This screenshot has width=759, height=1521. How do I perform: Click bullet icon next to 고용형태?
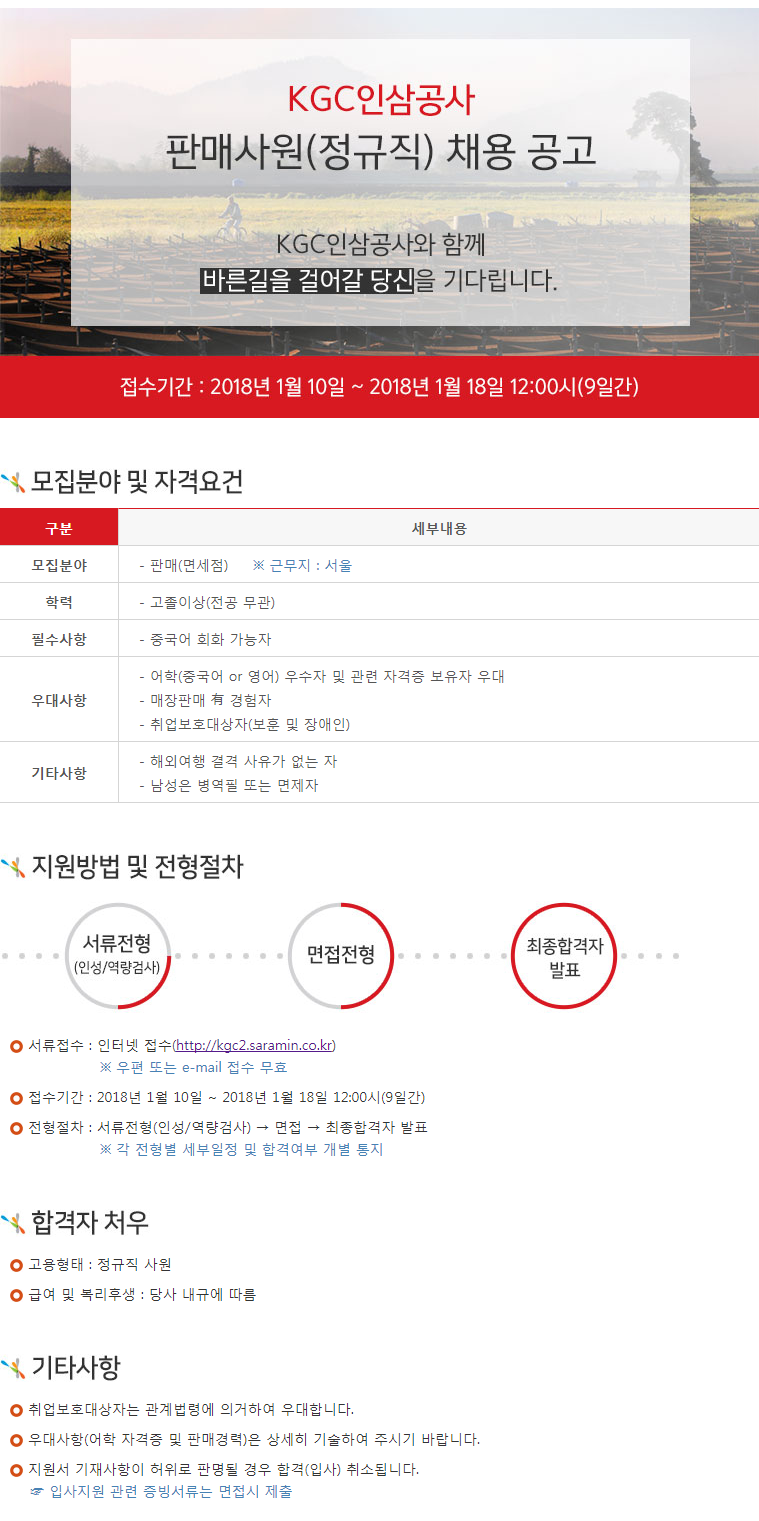[16, 1265]
